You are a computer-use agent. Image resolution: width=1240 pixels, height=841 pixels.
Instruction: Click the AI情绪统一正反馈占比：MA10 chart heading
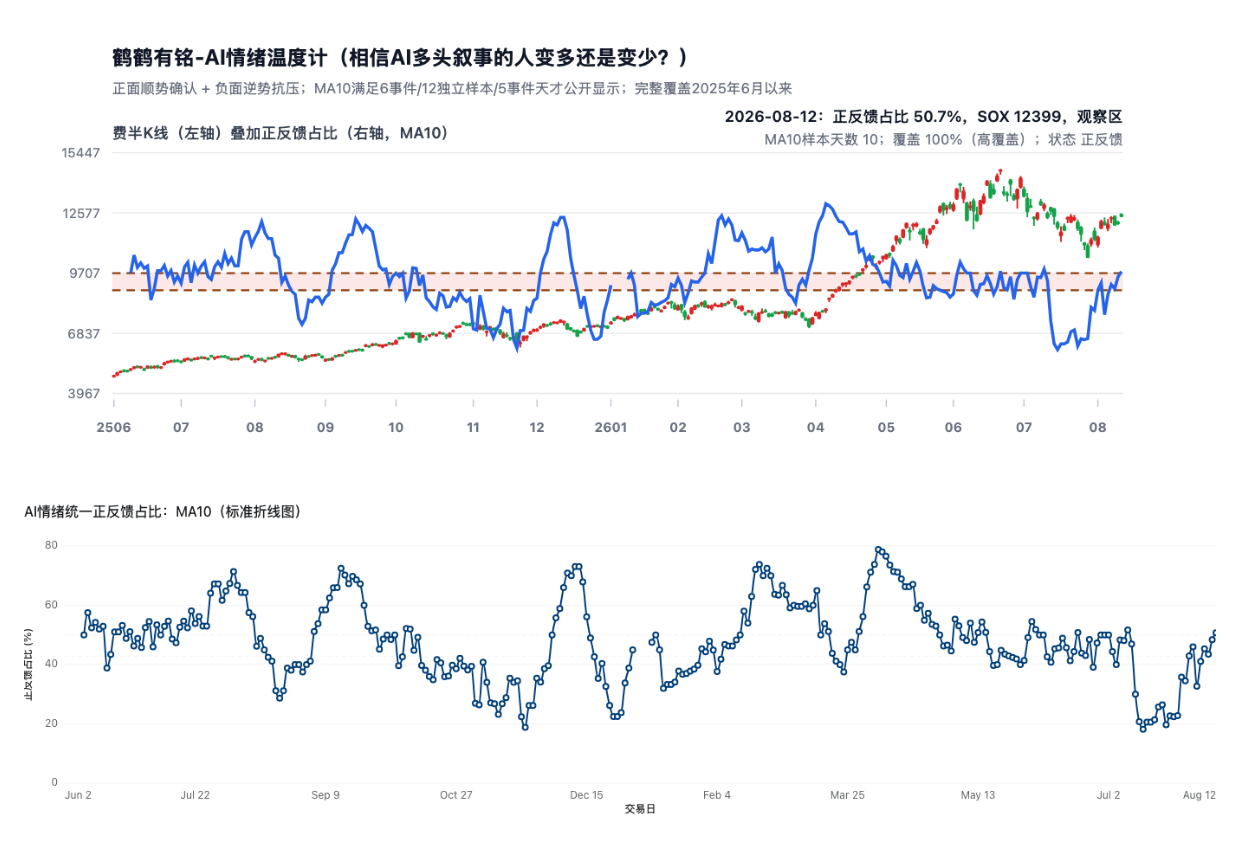tap(163, 511)
